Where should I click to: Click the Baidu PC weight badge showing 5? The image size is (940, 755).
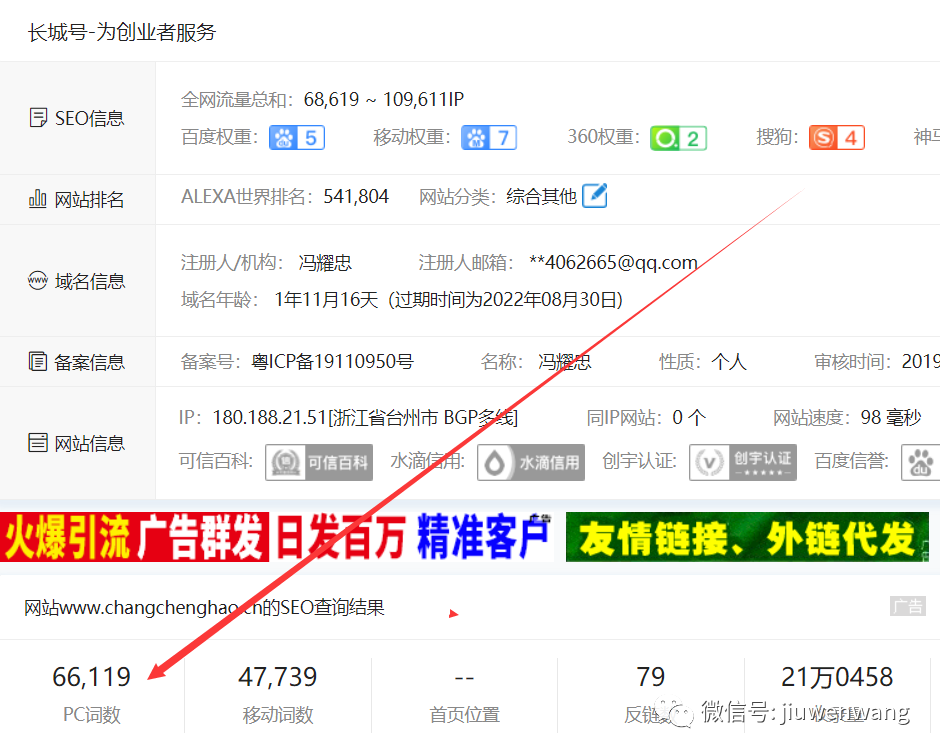click(x=296, y=137)
